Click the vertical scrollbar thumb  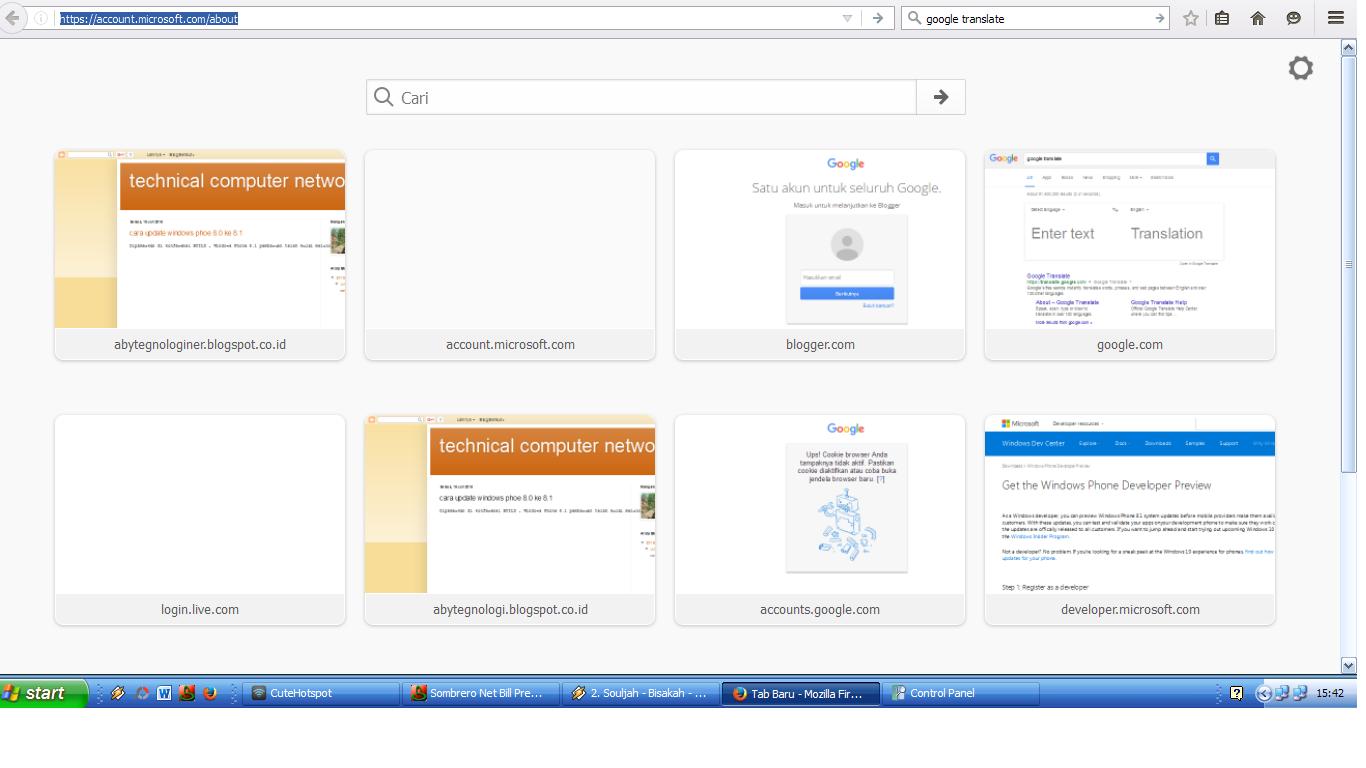pyautogui.click(x=1348, y=265)
